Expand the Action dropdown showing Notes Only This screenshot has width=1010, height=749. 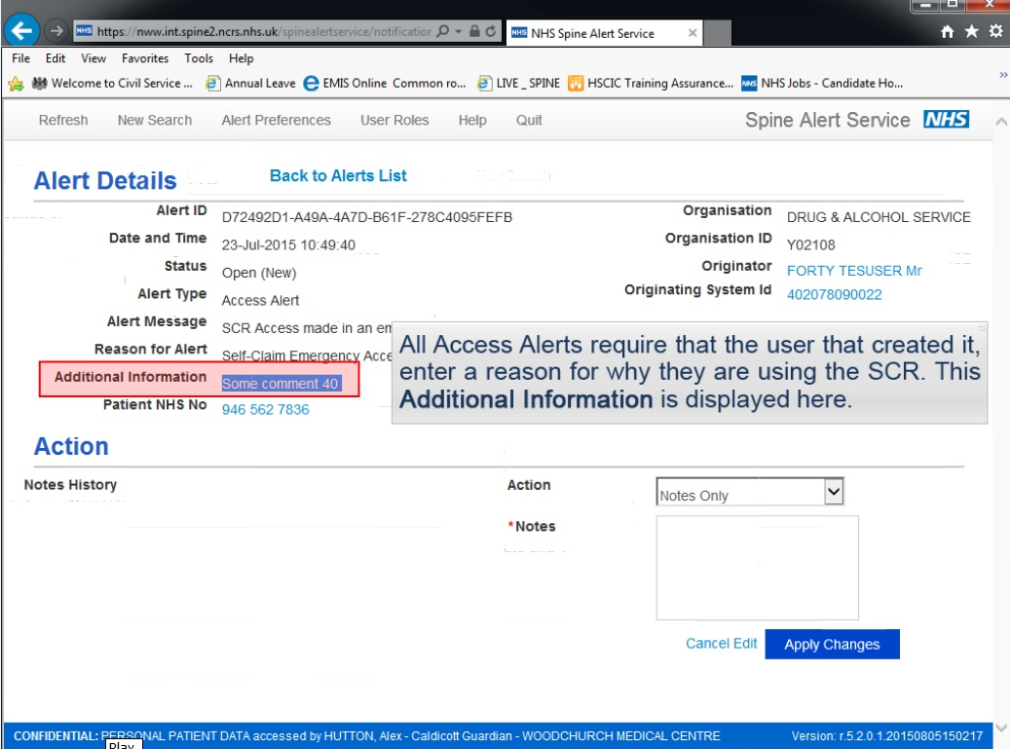[x=833, y=492]
